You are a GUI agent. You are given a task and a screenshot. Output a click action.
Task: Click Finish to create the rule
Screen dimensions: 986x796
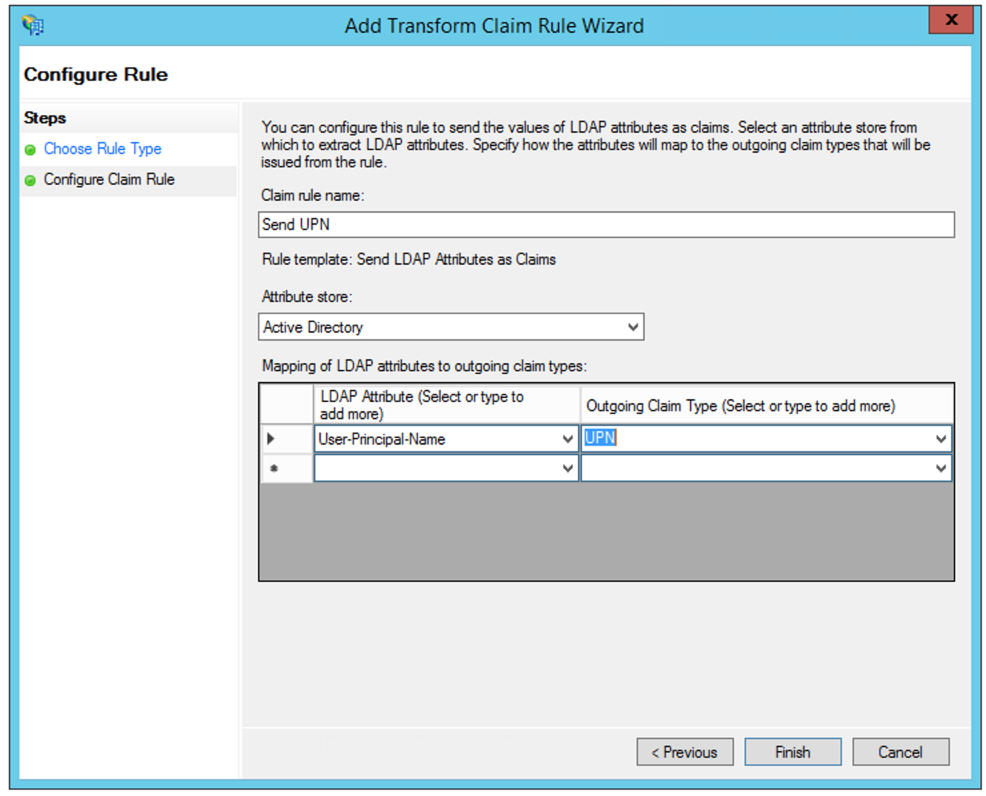(x=793, y=752)
